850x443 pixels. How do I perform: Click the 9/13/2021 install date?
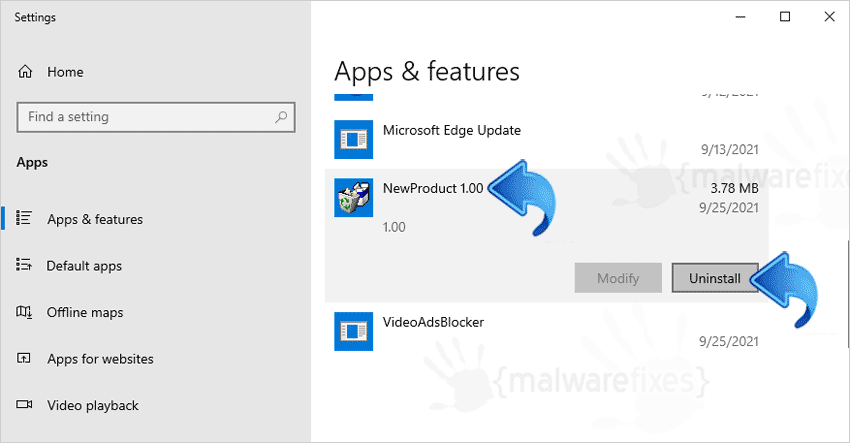pyautogui.click(x=730, y=149)
